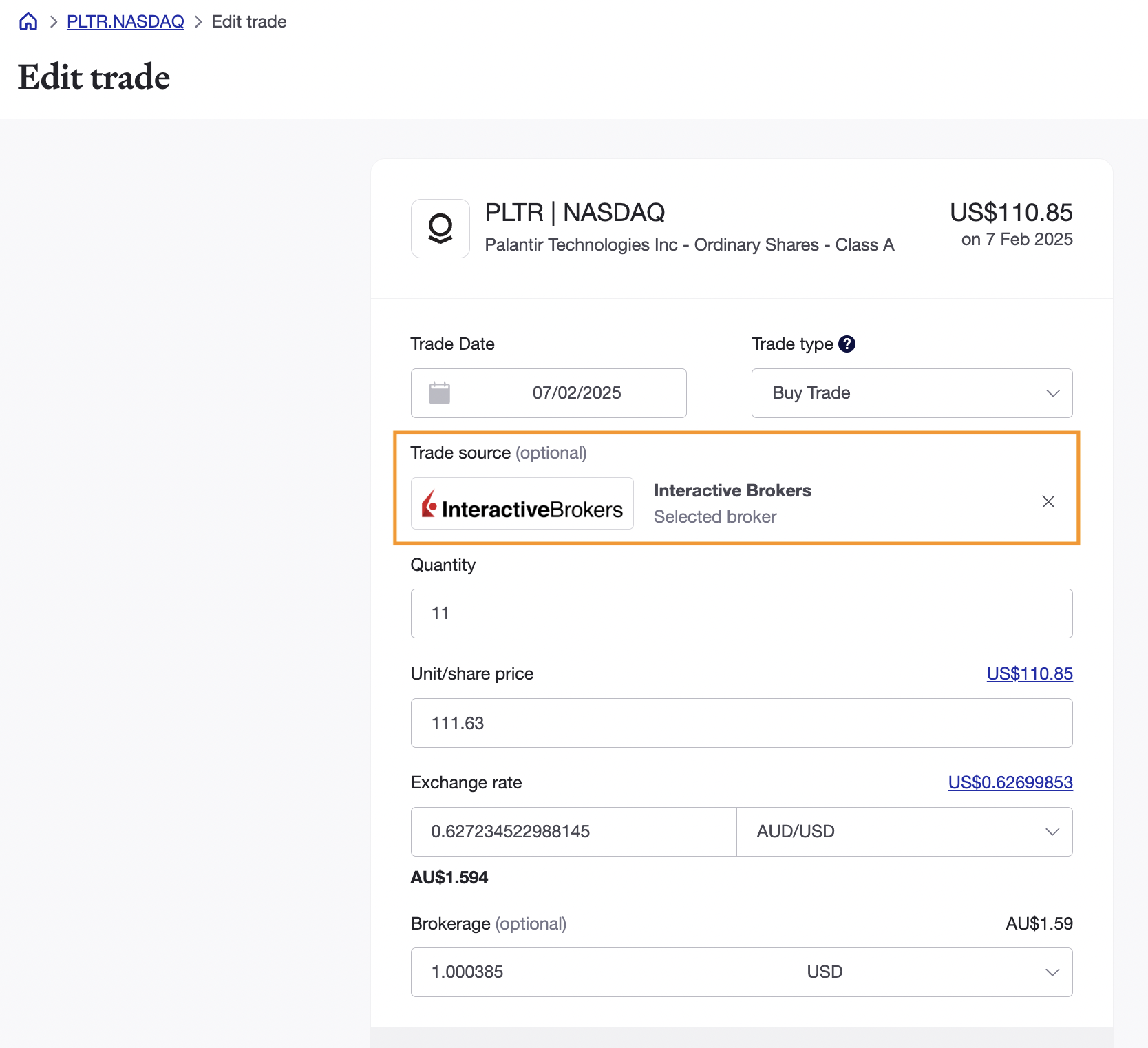Apply the US$110.85 suggested share price
The width and height of the screenshot is (1148, 1048).
pos(1030,673)
